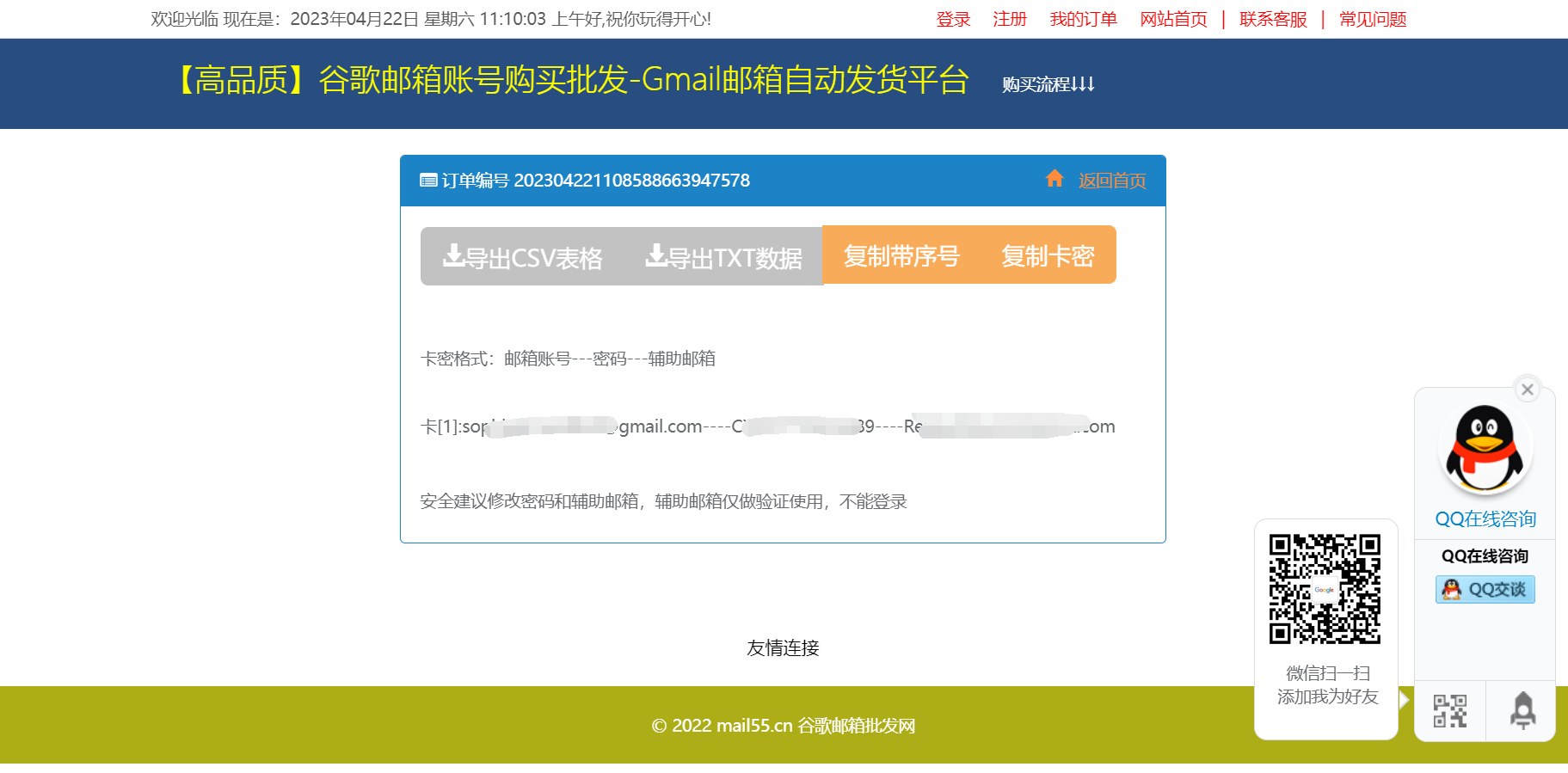Click the QQ penguin avatar image

1485,450
